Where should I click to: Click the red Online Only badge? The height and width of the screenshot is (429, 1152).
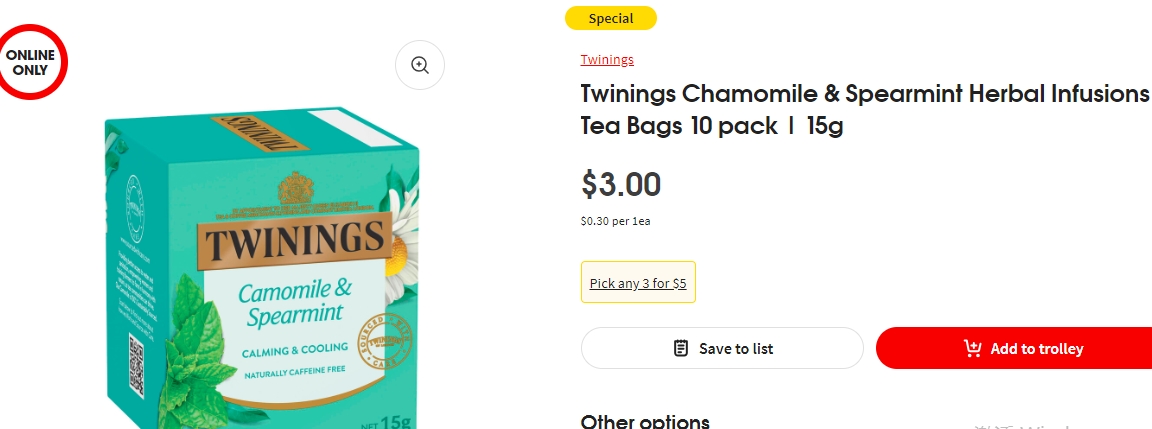[x=31, y=62]
